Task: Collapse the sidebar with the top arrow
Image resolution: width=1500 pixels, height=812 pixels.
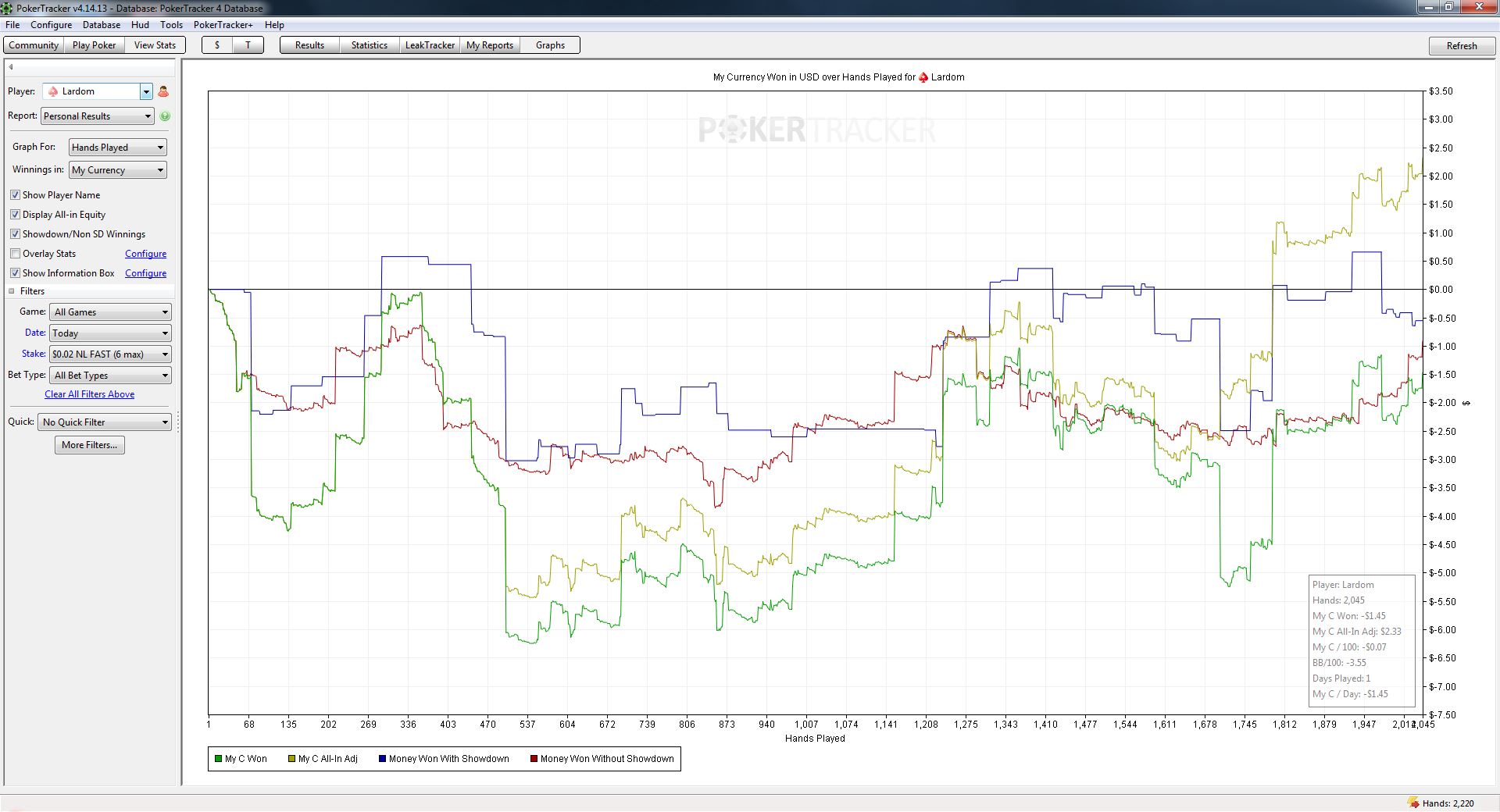Action: (11, 67)
